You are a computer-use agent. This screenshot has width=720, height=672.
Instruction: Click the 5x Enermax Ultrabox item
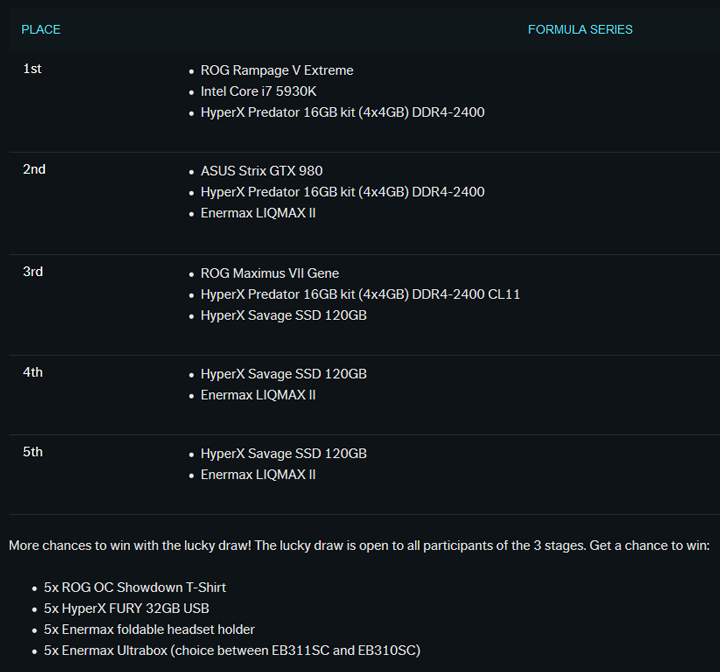click(x=232, y=651)
